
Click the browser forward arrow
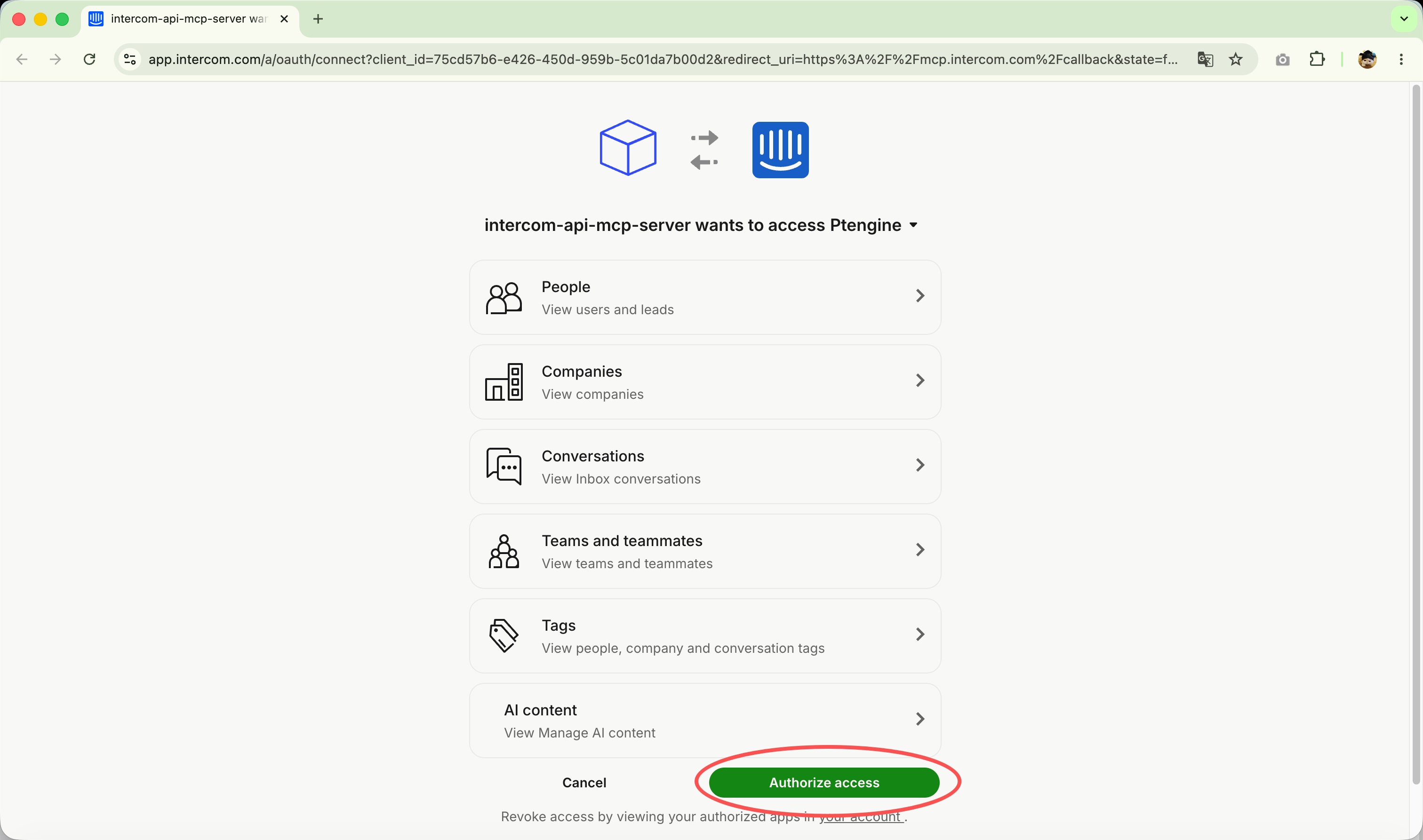pos(55,59)
